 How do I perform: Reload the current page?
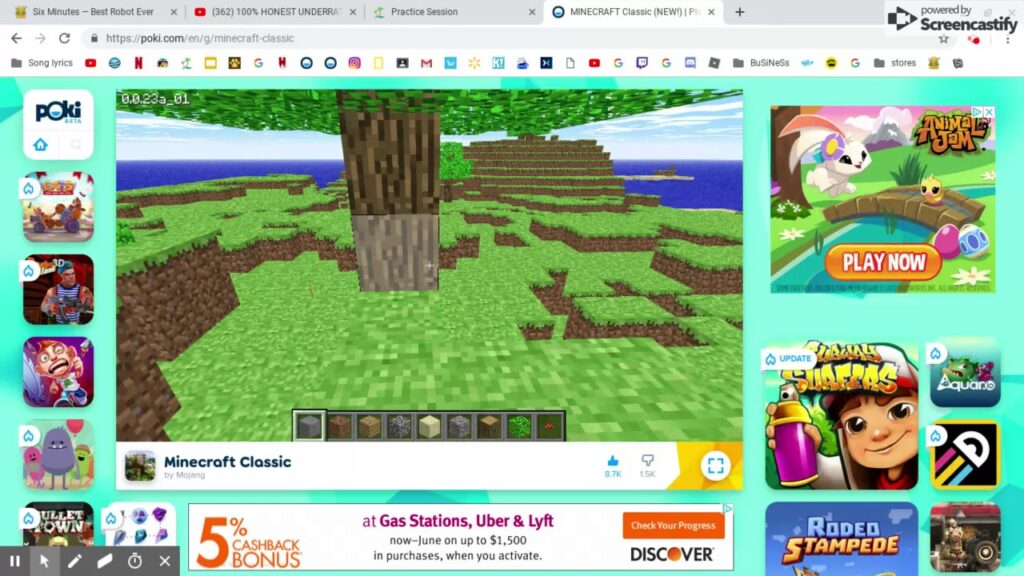[x=64, y=39]
